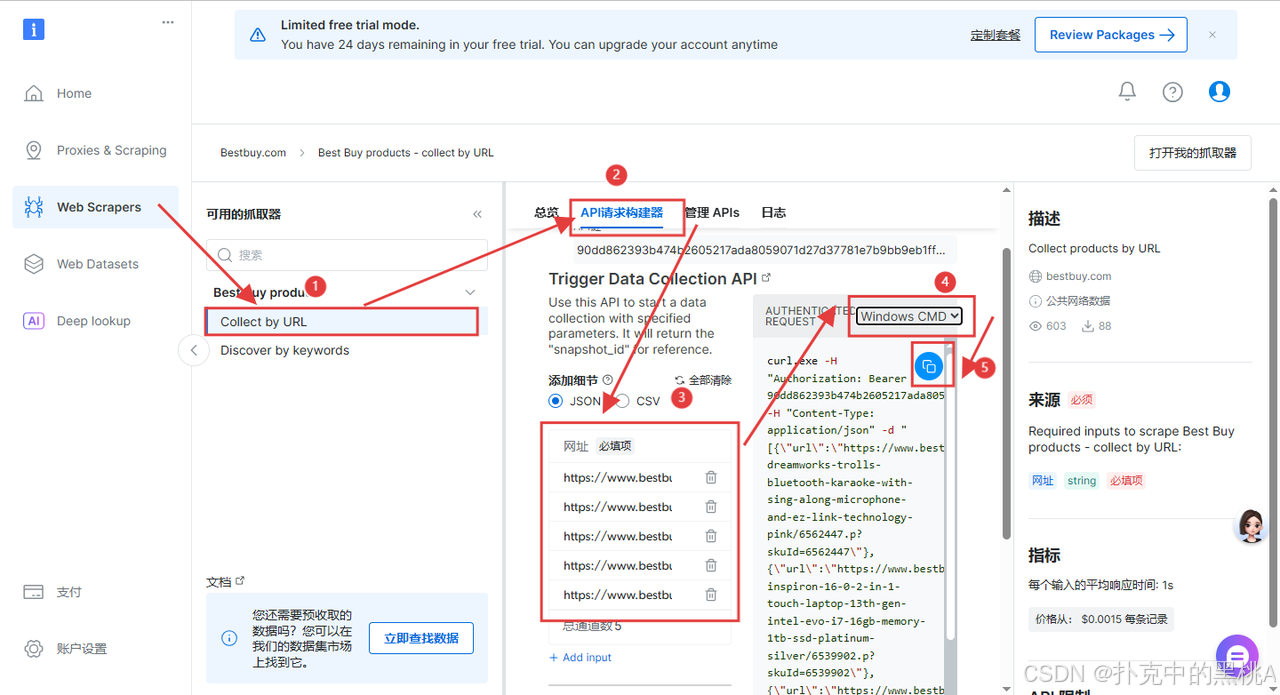
Task: Open the purple chat bubble
Action: (1236, 656)
